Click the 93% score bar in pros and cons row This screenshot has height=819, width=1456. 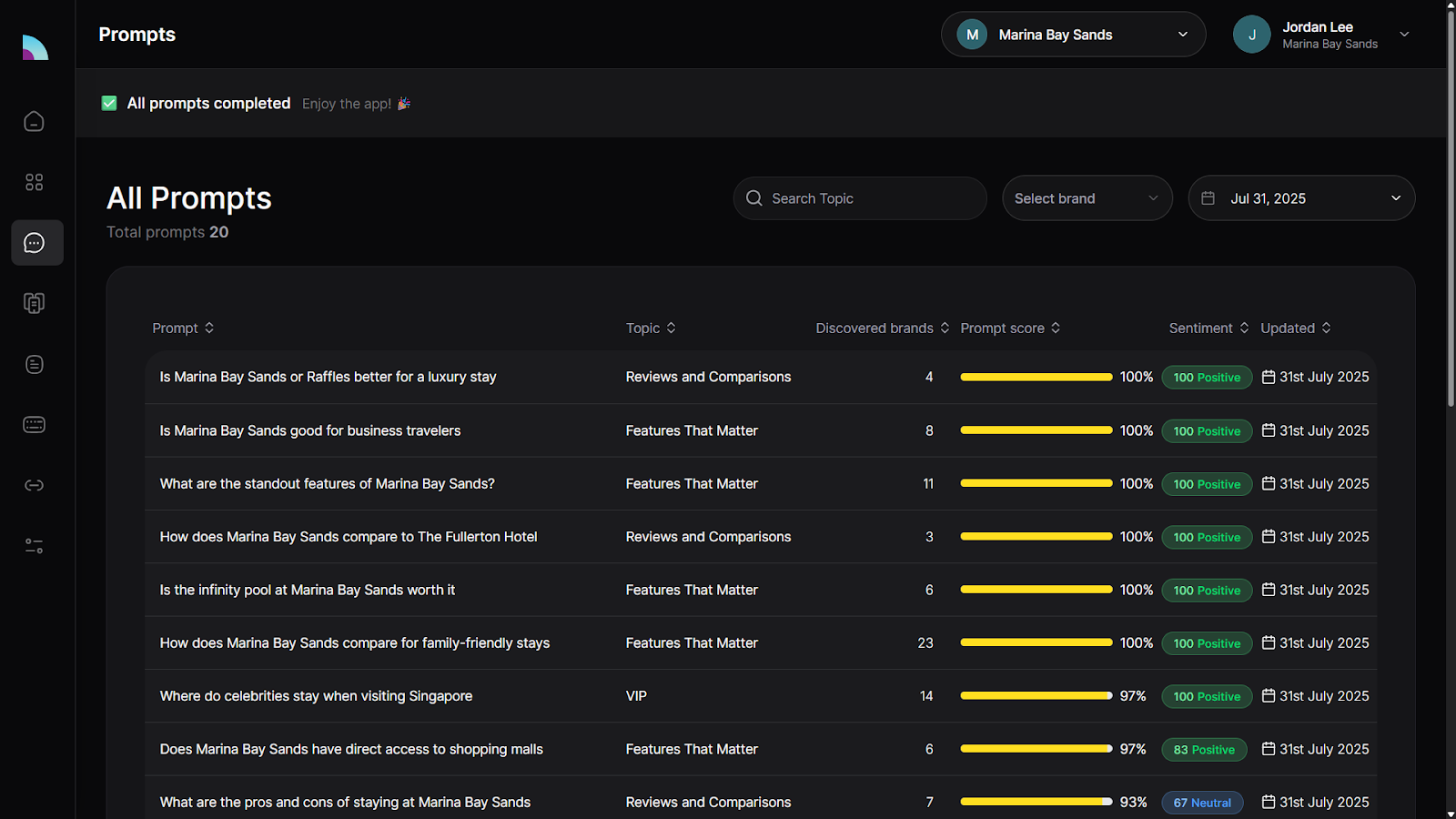click(x=1036, y=802)
